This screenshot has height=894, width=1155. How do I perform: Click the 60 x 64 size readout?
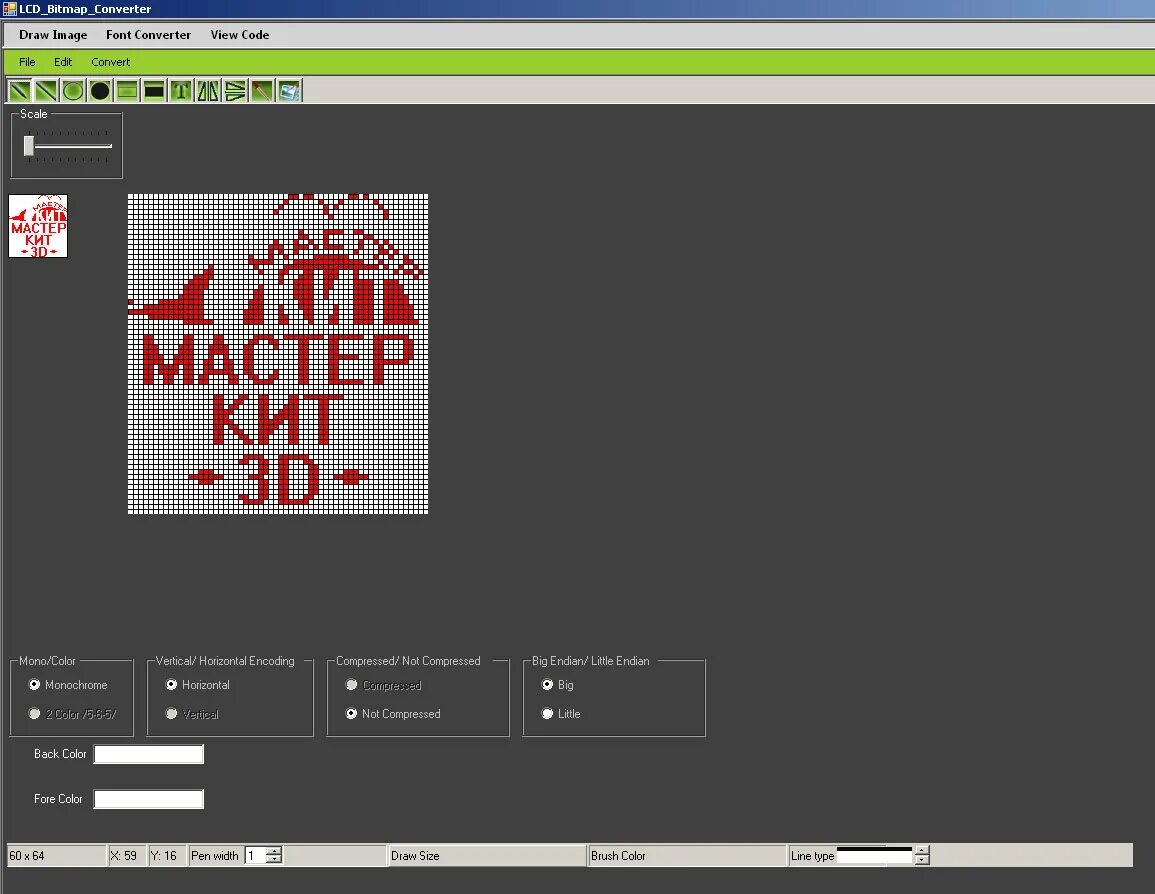[x=57, y=856]
